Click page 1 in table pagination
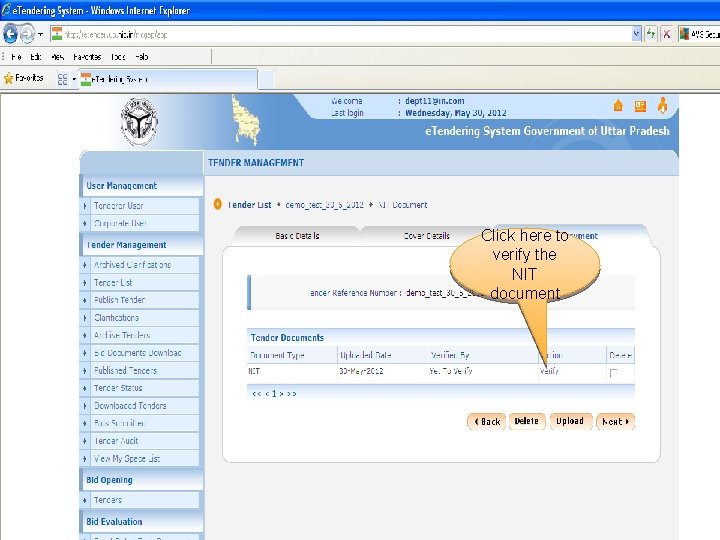Screen dimensions: 720x540 (274, 394)
